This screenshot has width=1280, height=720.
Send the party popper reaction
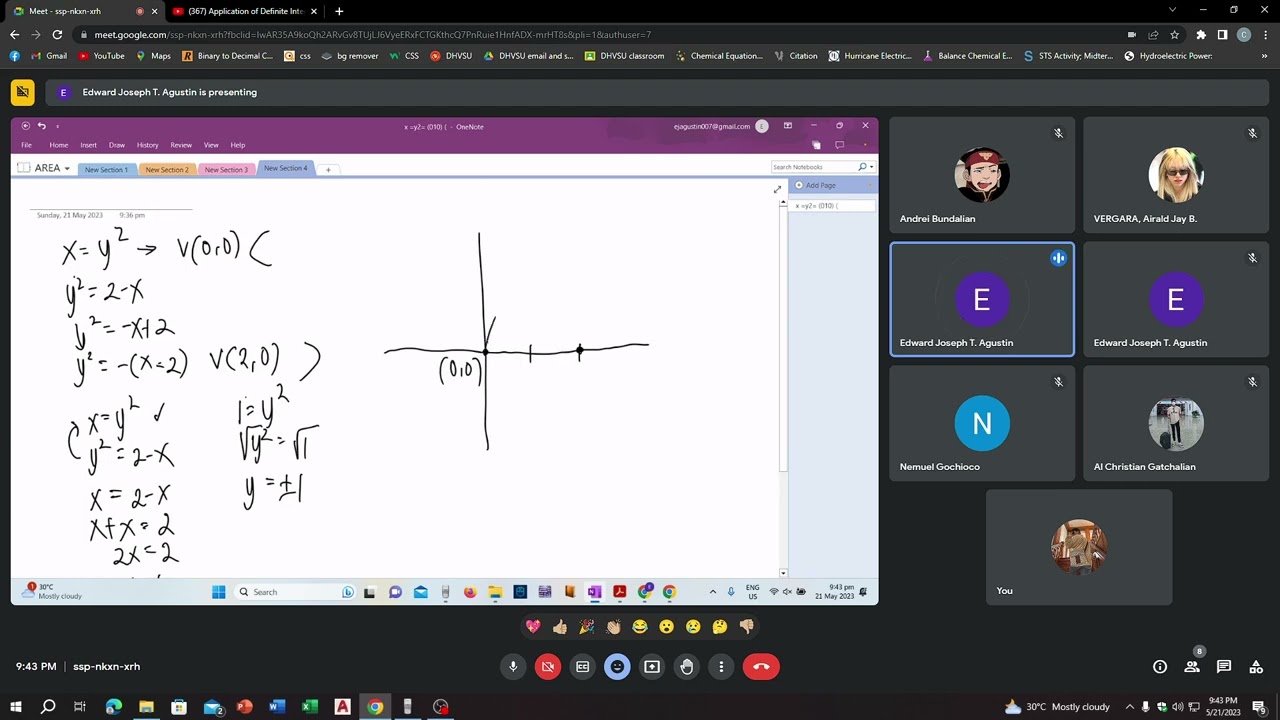point(586,627)
